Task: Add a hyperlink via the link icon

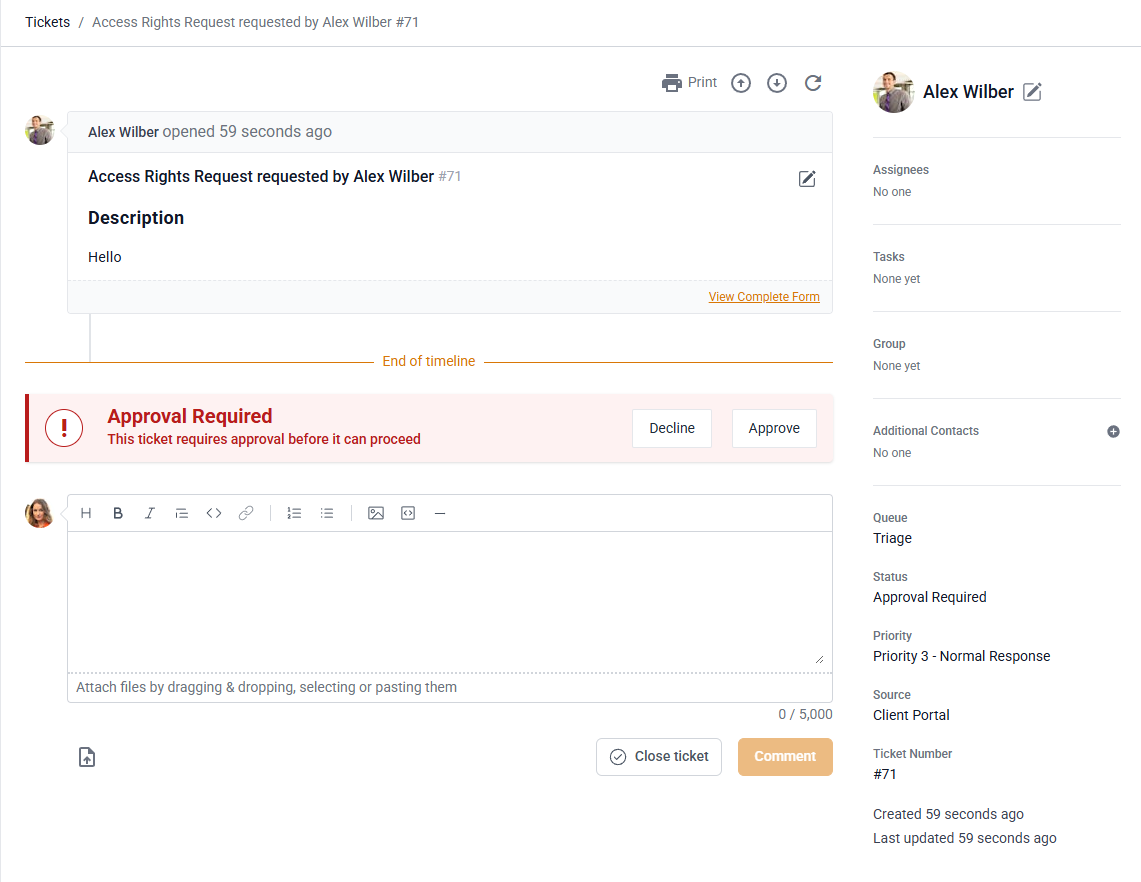Action: (246, 513)
